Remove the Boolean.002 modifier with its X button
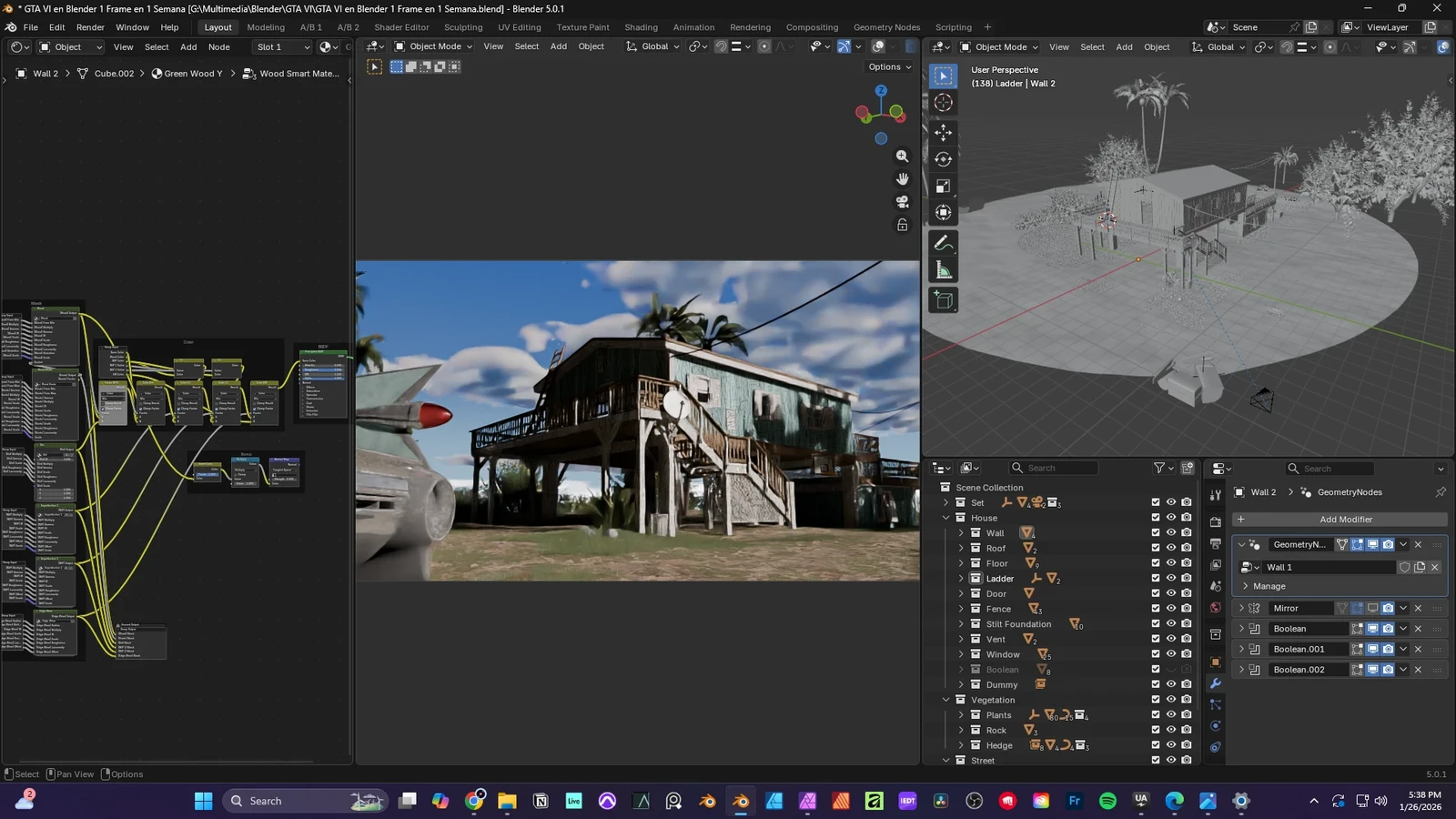The width and height of the screenshot is (1456, 819). [x=1418, y=670]
